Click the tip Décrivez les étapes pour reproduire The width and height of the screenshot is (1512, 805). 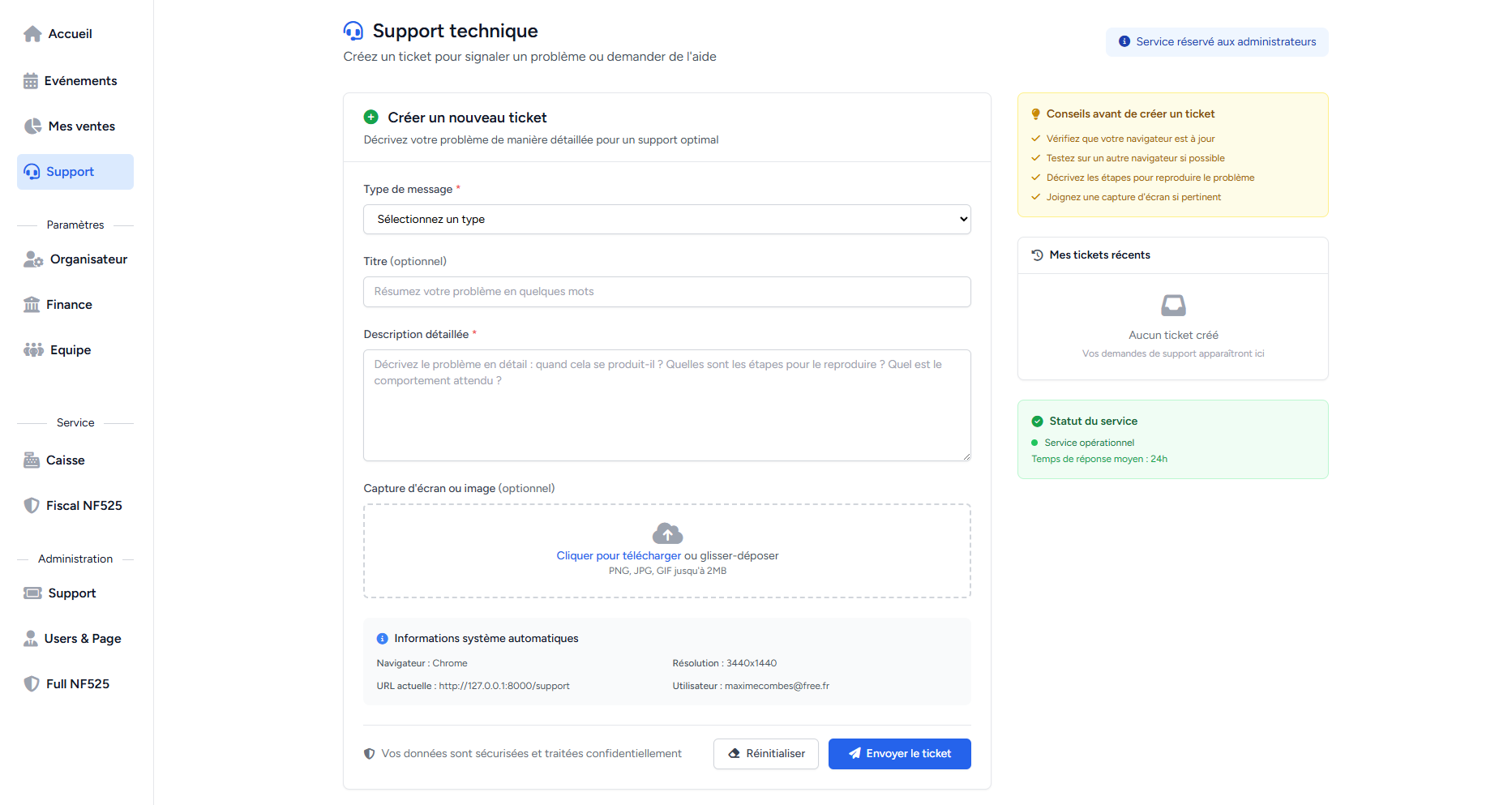(1150, 178)
